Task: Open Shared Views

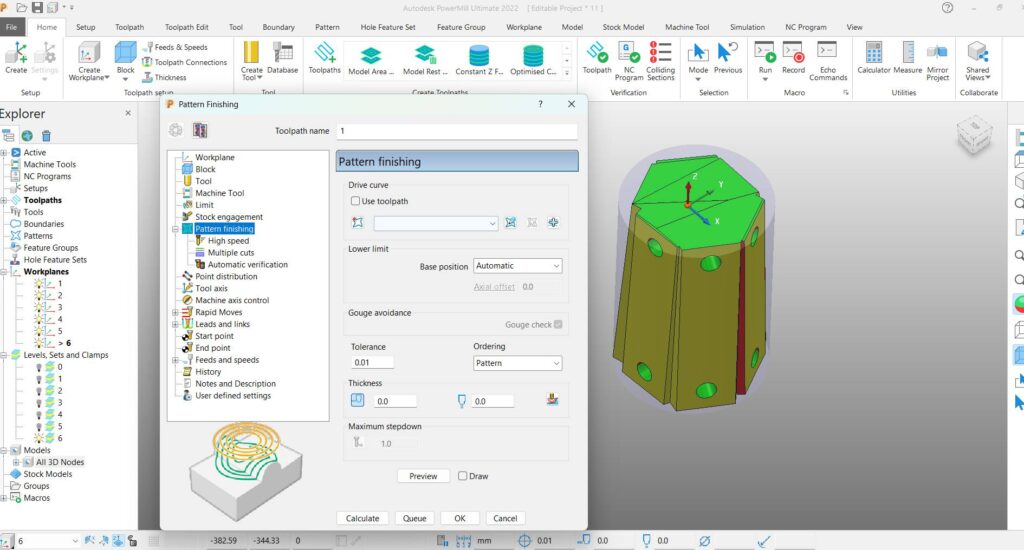Action: point(978,61)
